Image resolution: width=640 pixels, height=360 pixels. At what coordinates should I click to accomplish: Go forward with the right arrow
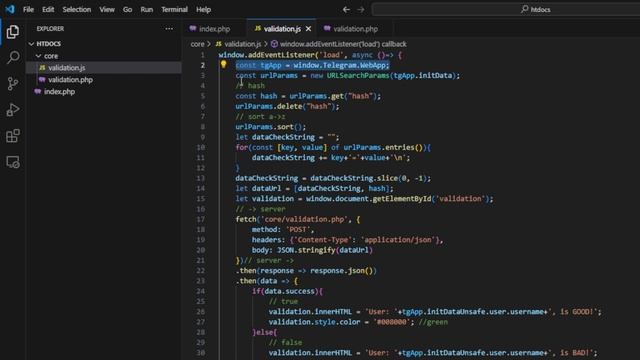tap(361, 9)
